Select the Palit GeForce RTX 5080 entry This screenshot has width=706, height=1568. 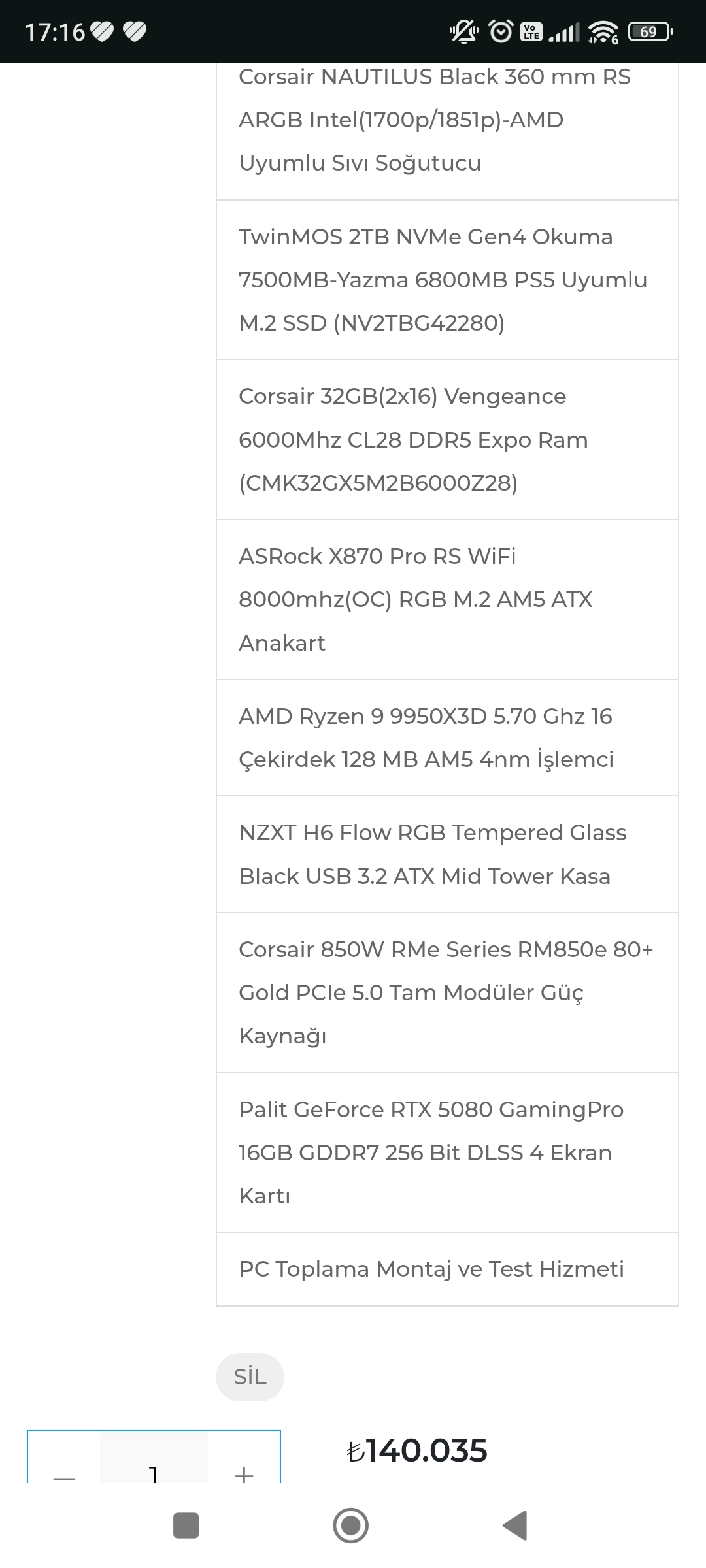point(431,1152)
